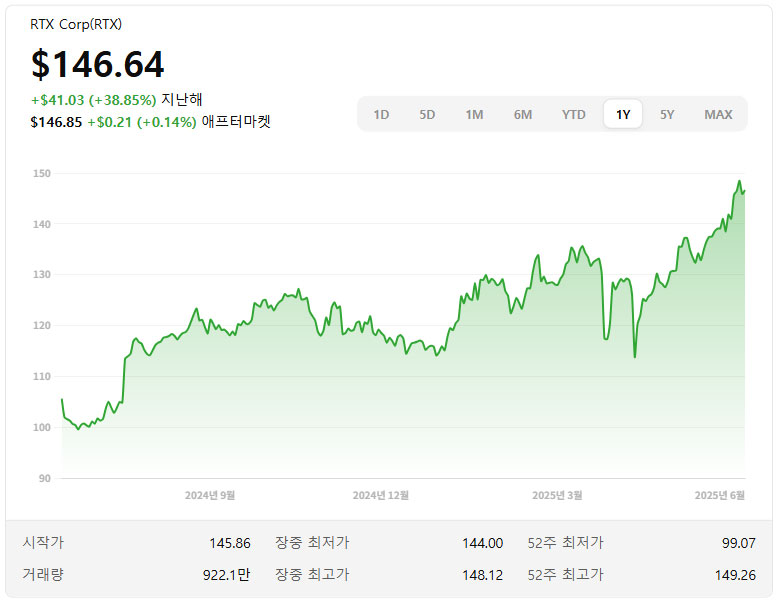
Task: Click the chart line's starting point
Action: [62, 399]
